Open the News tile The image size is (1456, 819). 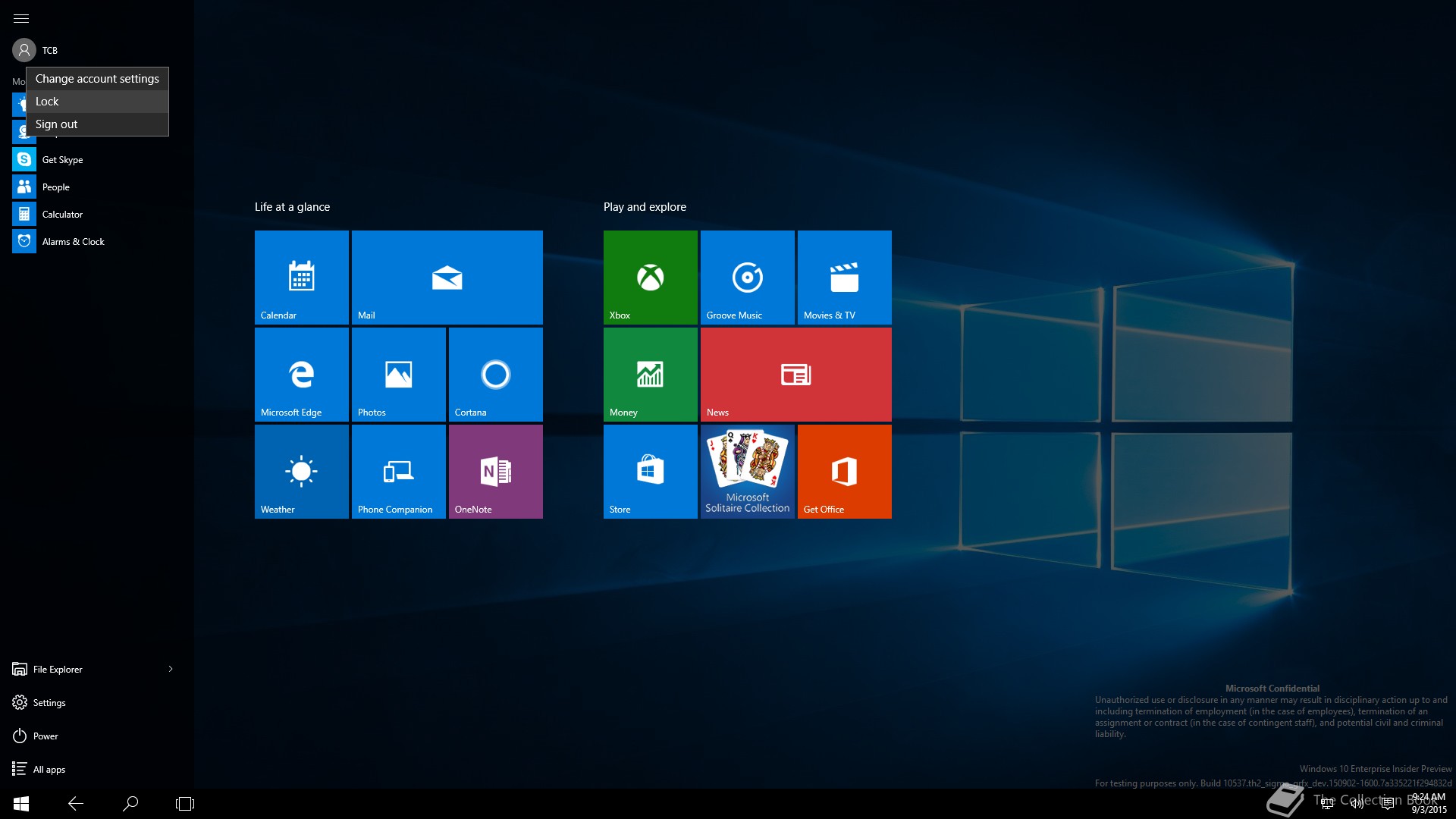point(796,375)
